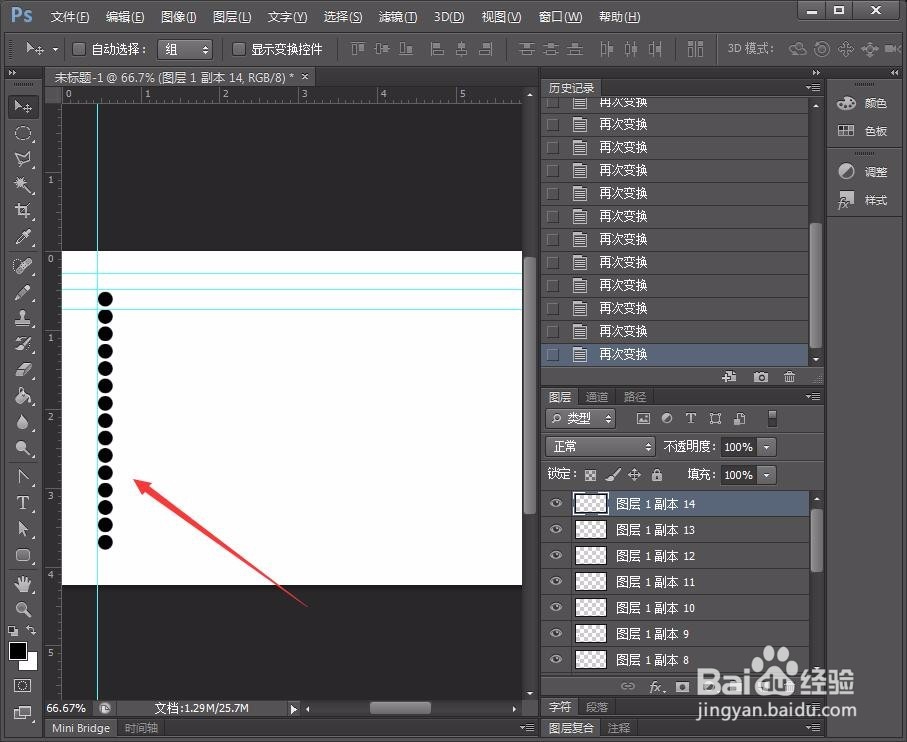Open the 填充 fill slider dropdown
The width and height of the screenshot is (907, 742).
[x=766, y=475]
